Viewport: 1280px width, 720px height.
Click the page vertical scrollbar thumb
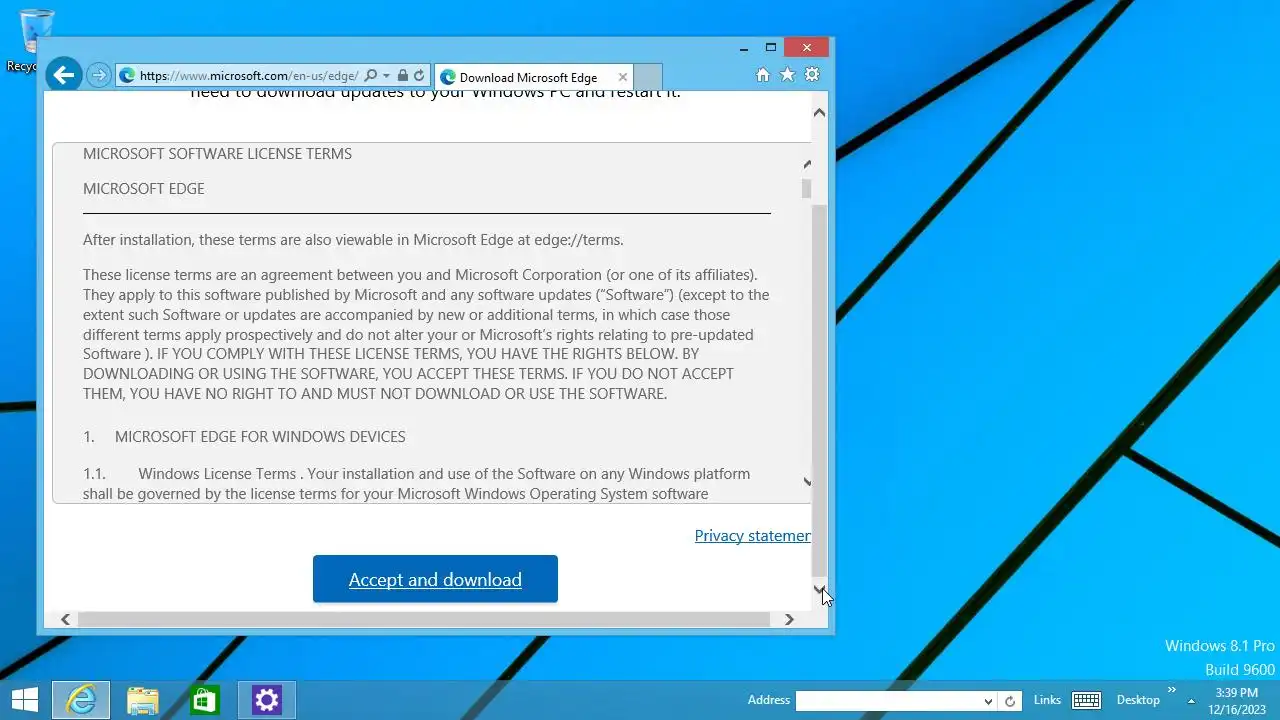coord(819,391)
